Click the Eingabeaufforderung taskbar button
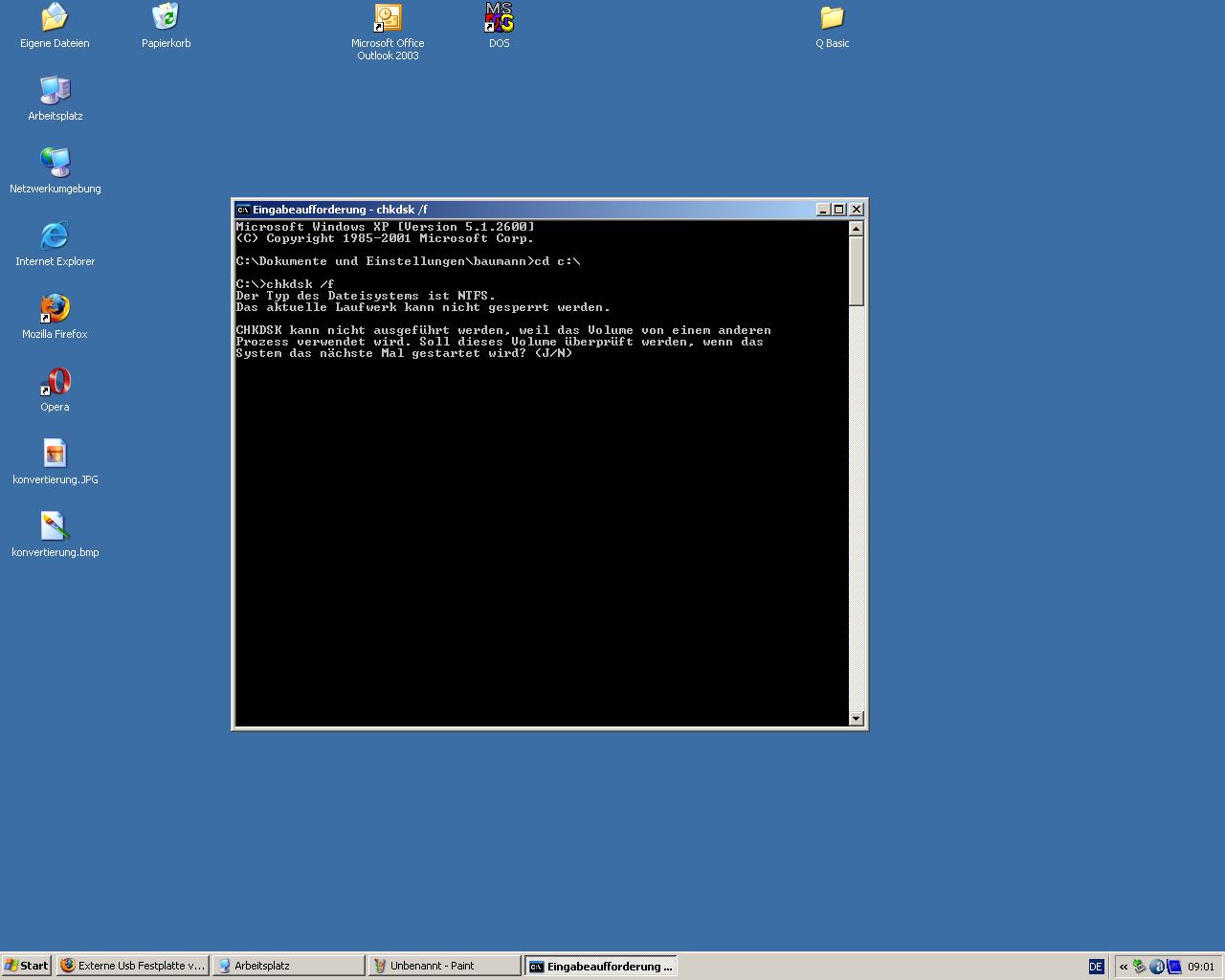Viewport: 1225px width, 980px height. (601, 966)
